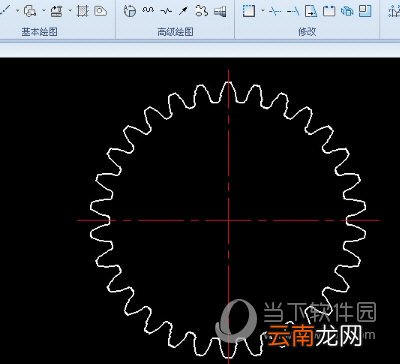Click the 高级绘图 panel label

(175, 32)
